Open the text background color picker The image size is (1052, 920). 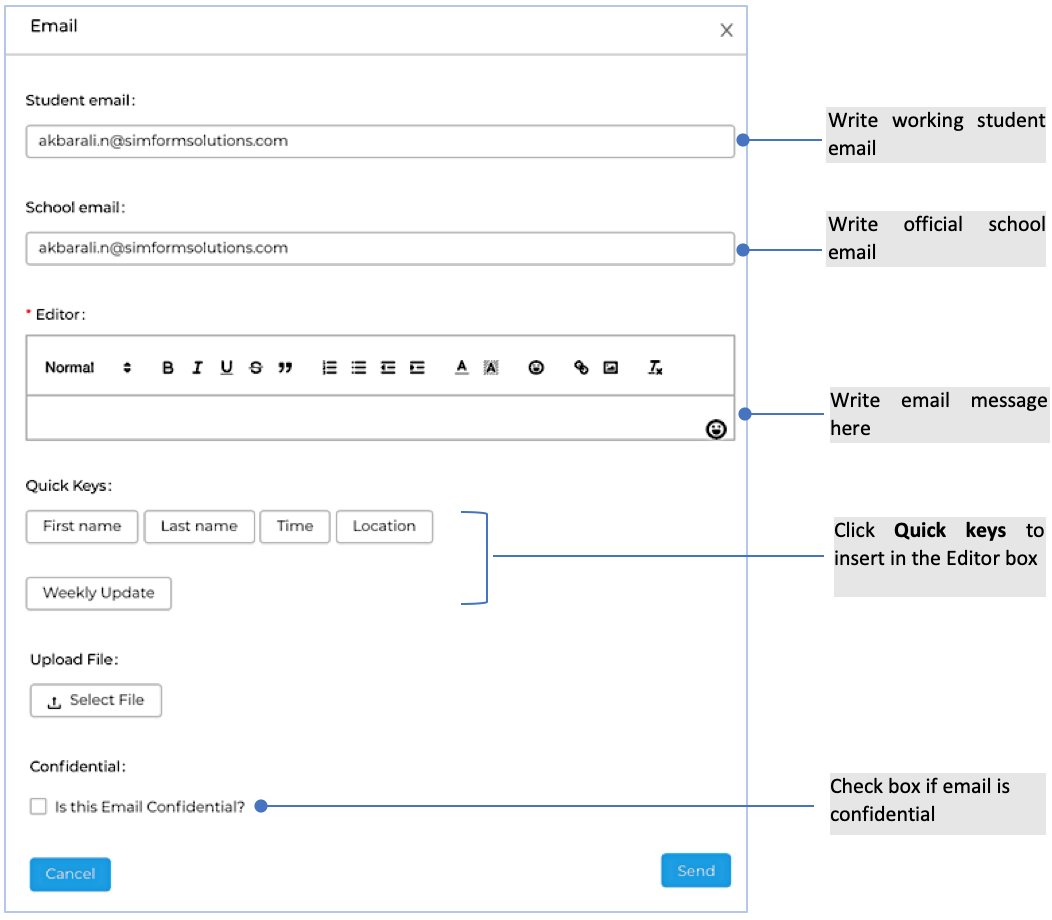pyautogui.click(x=491, y=368)
